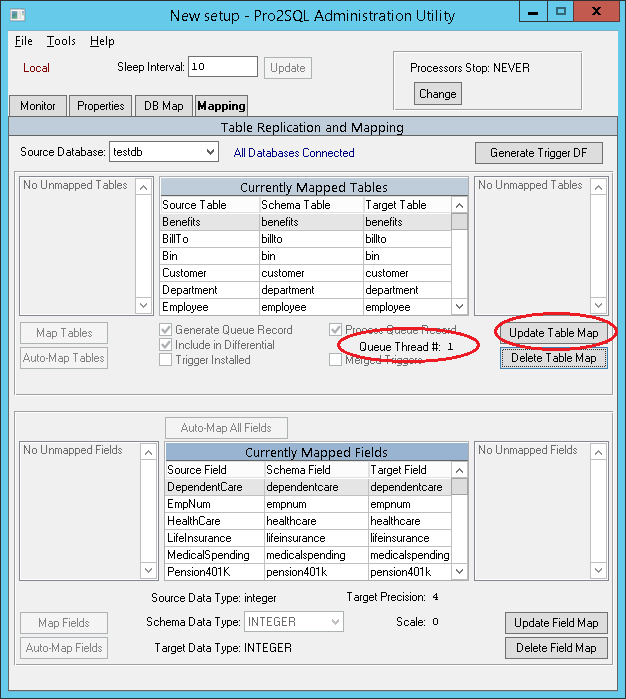Click Auto-Map All Fields button

click(226, 428)
